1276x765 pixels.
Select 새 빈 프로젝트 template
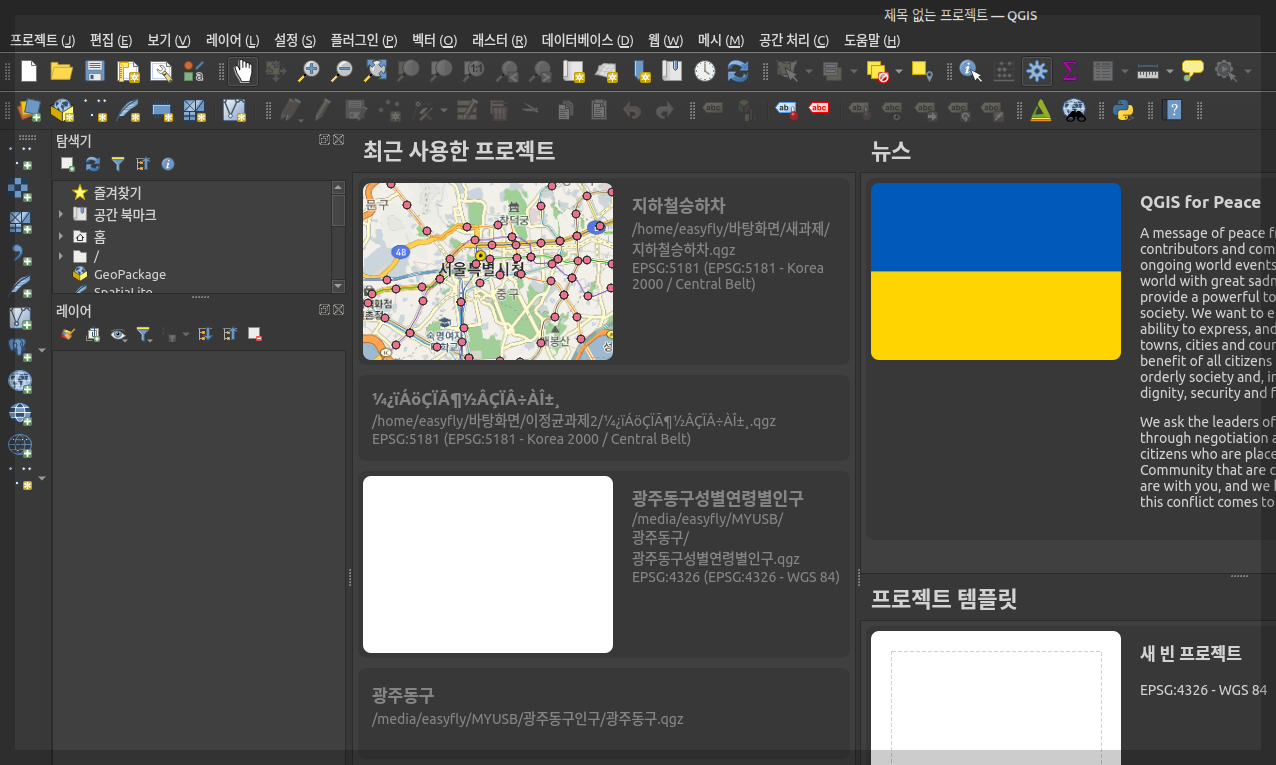coord(1190,653)
